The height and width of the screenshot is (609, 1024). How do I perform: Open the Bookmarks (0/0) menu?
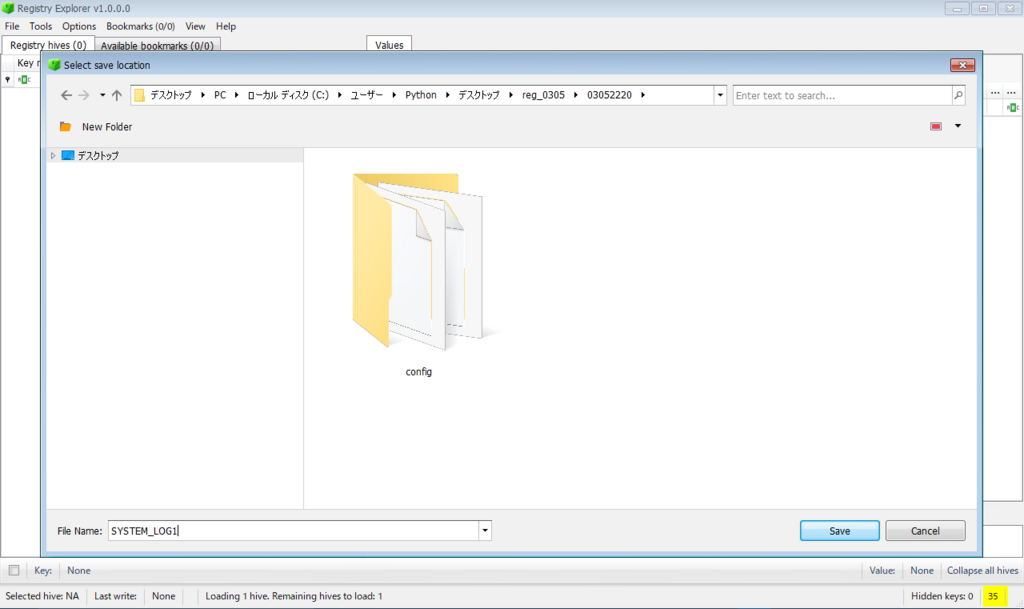140,26
